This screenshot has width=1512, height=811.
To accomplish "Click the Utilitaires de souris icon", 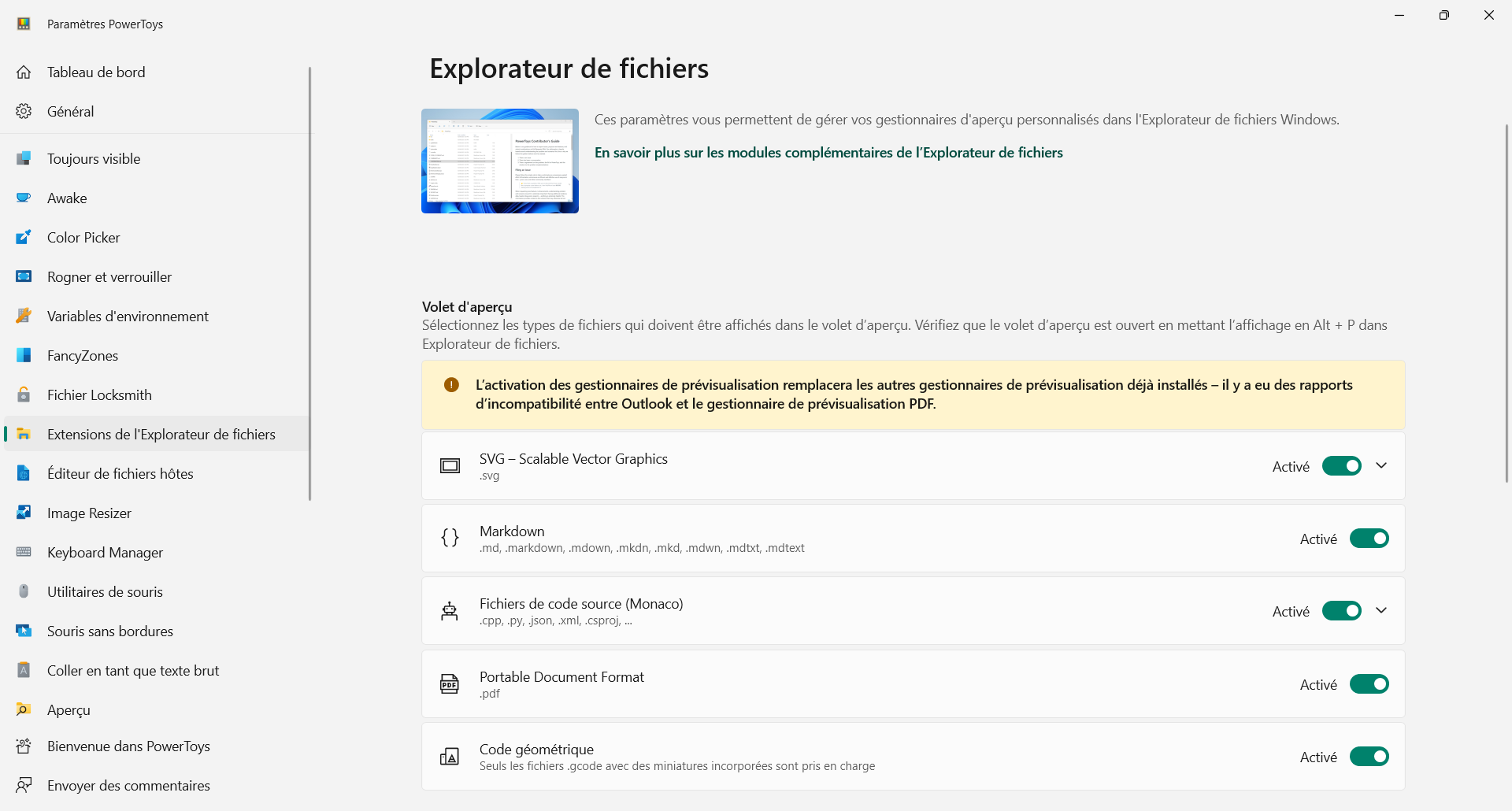I will pos(24,592).
